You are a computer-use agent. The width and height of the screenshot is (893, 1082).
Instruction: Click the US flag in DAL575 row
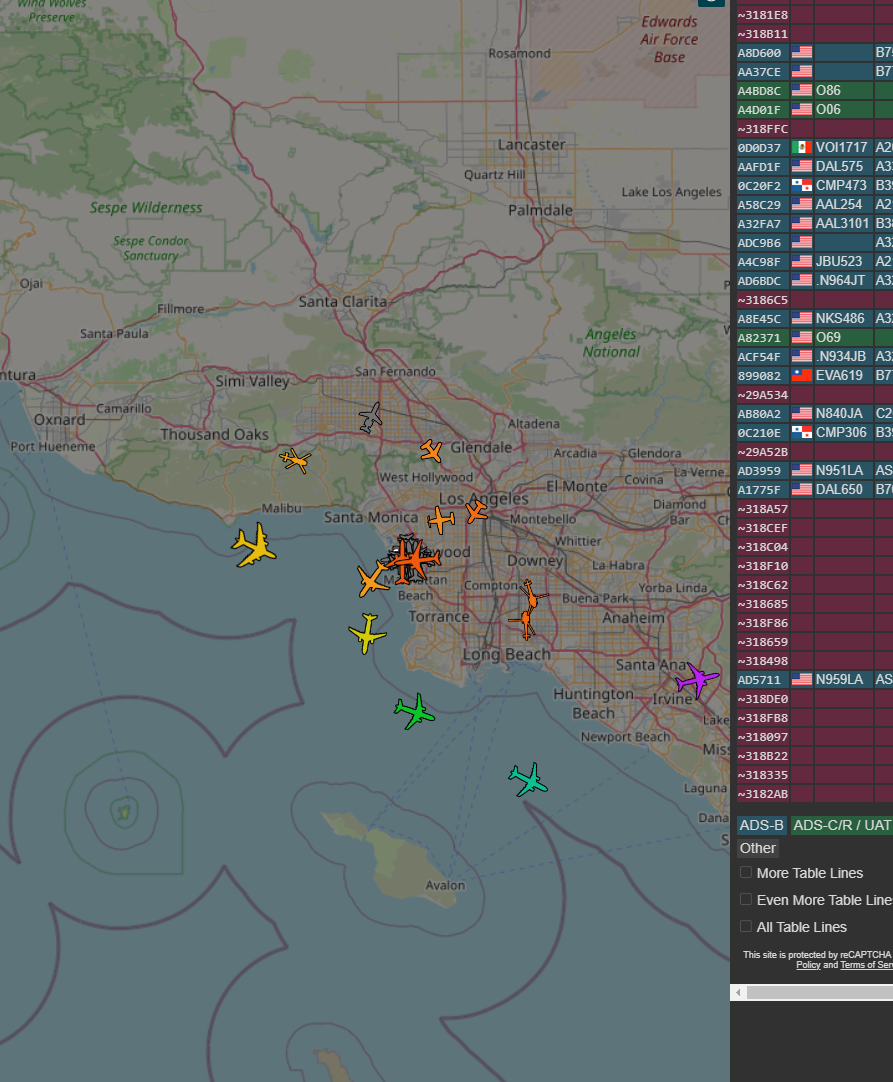click(x=801, y=166)
